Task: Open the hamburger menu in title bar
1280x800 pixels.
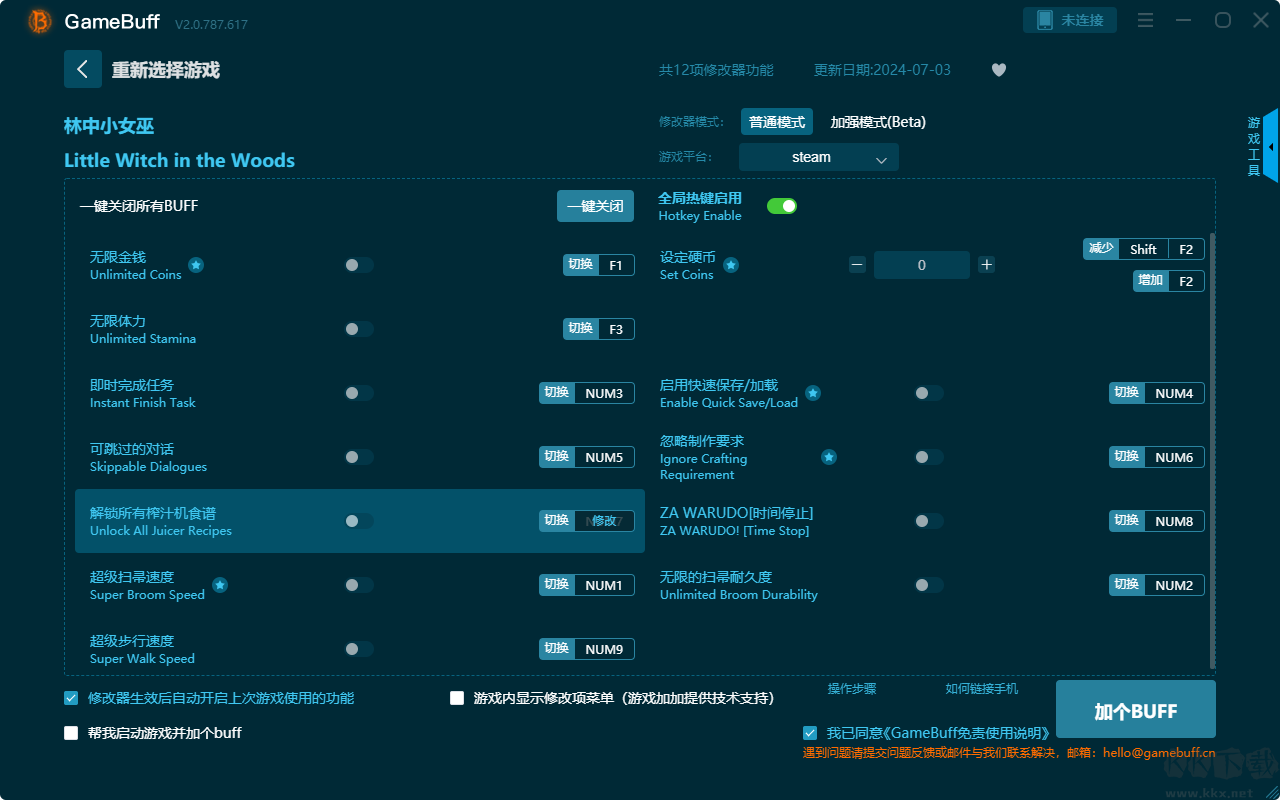Action: tap(1146, 21)
